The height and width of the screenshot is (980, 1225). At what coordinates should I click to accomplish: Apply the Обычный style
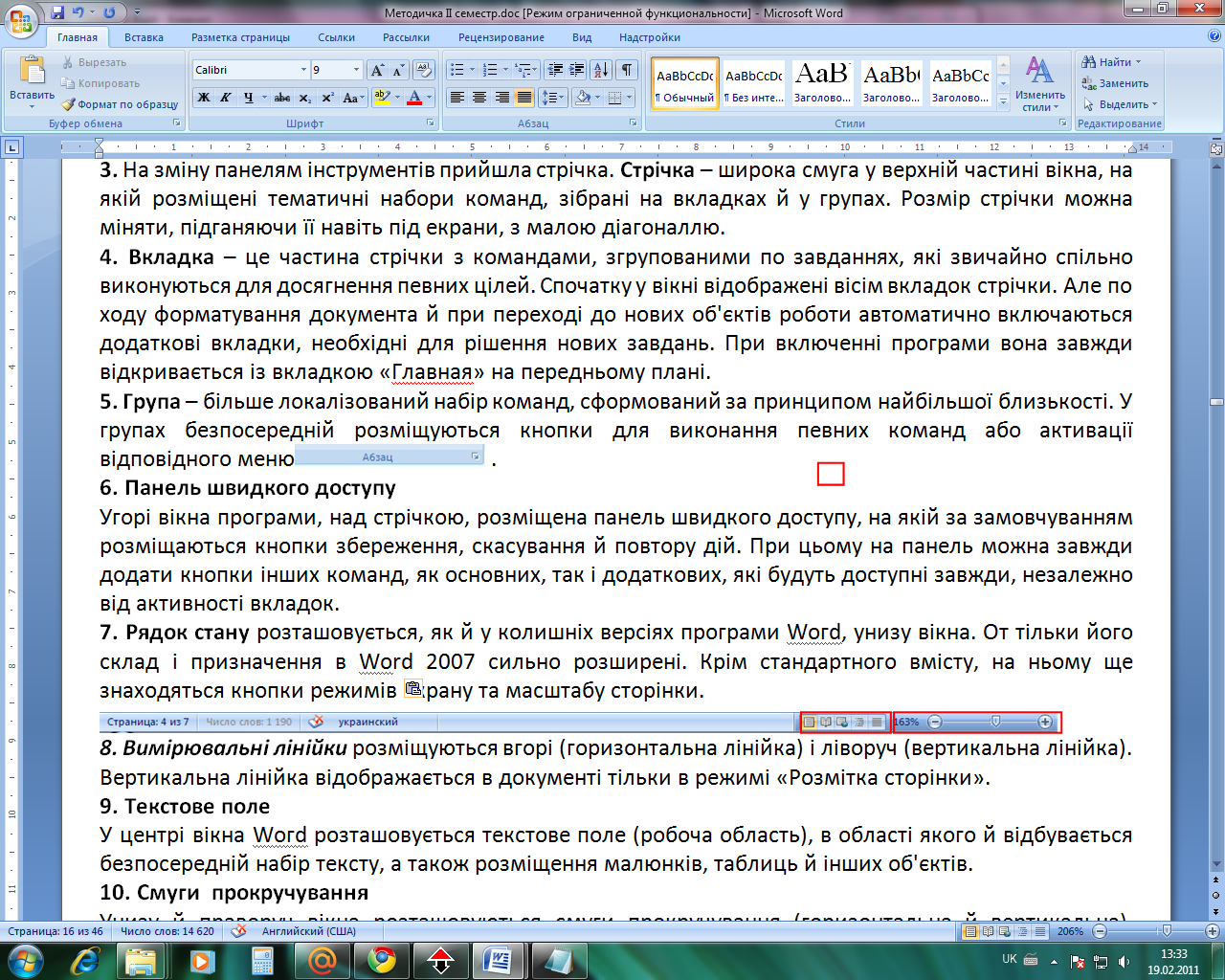pos(685,83)
